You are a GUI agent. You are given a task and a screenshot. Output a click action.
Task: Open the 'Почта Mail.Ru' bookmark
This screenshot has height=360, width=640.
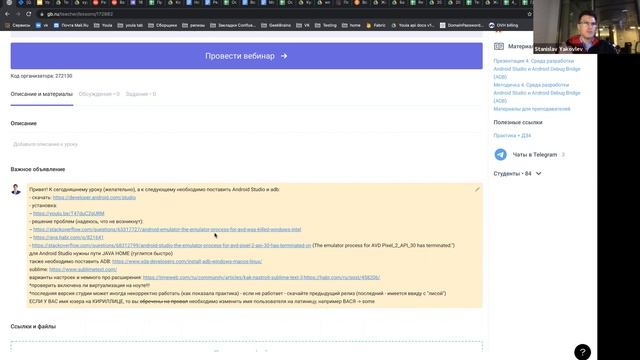tap(71, 25)
